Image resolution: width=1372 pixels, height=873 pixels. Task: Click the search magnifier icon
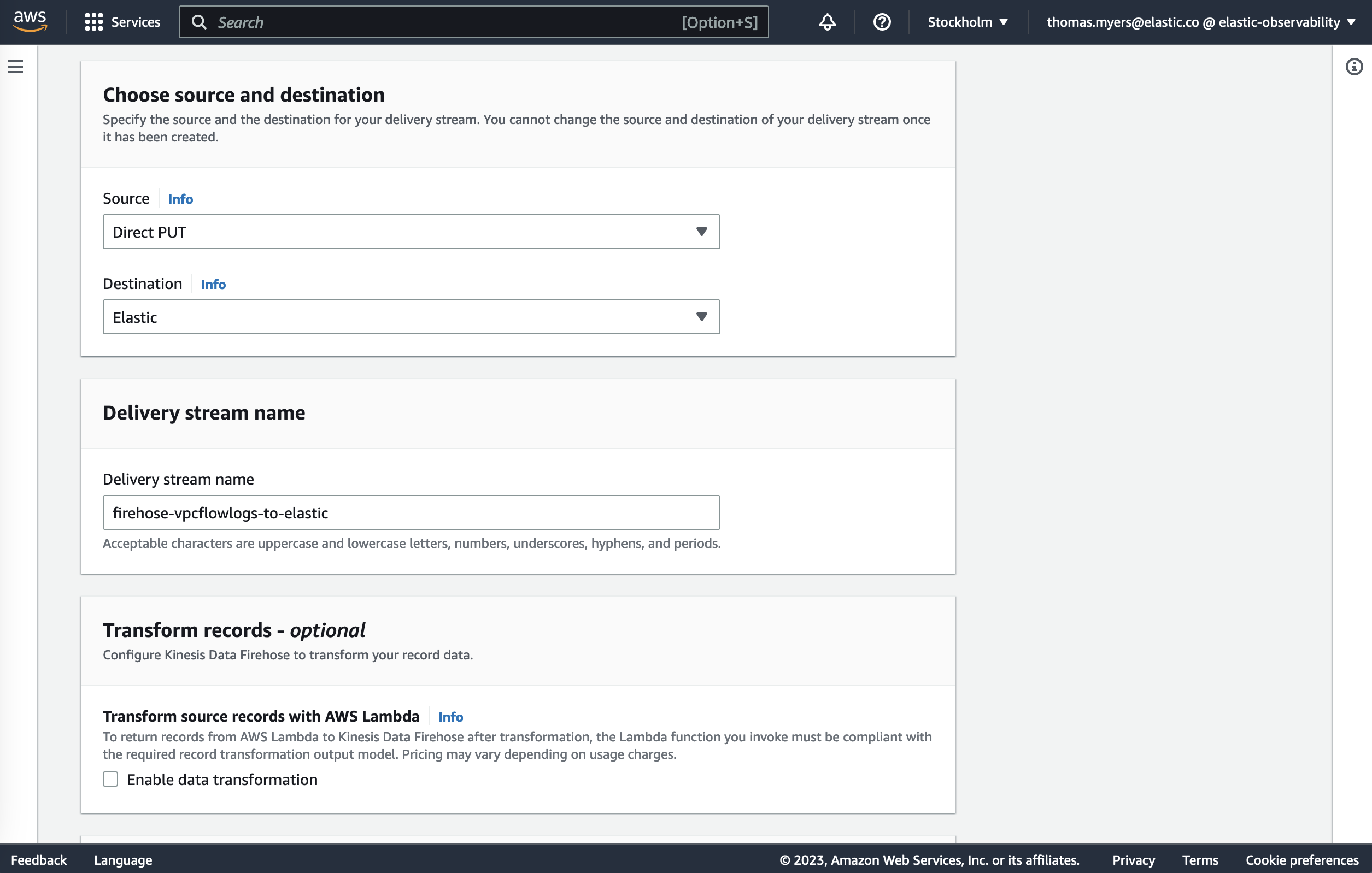(199, 22)
